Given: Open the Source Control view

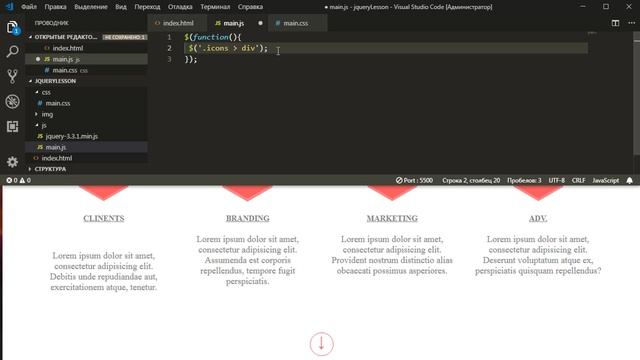Looking at the screenshot, I should [x=12, y=76].
